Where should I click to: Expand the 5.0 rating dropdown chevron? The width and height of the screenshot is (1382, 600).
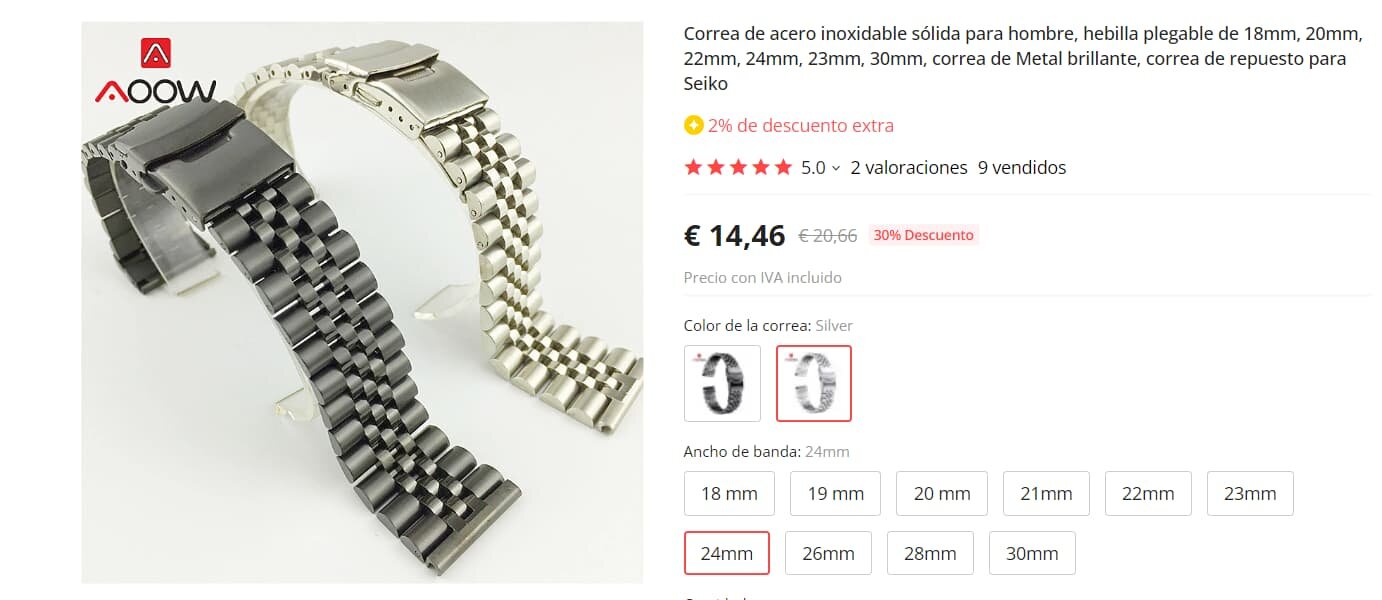point(836,168)
